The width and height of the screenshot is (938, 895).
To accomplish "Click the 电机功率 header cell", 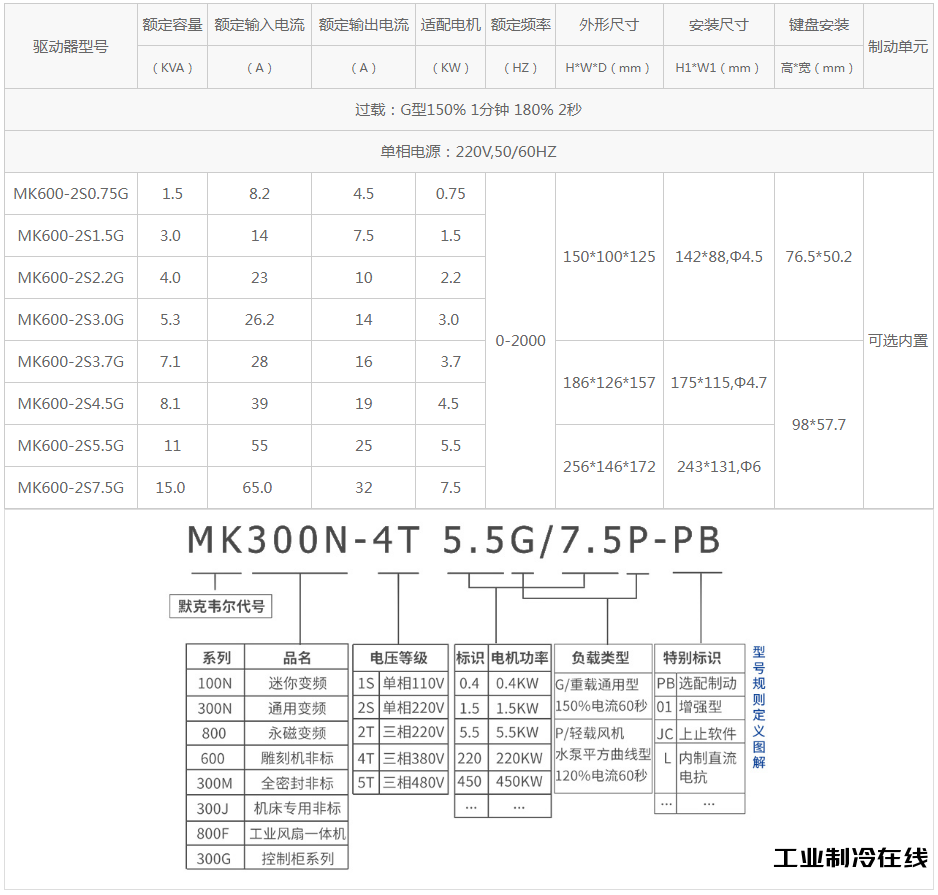I will click(x=519, y=657).
